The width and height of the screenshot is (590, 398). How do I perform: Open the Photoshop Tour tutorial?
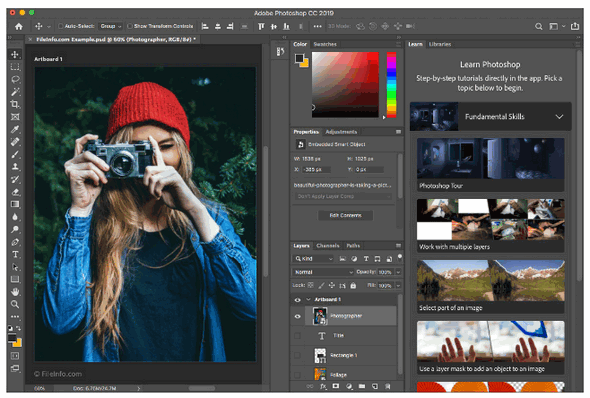point(491,164)
